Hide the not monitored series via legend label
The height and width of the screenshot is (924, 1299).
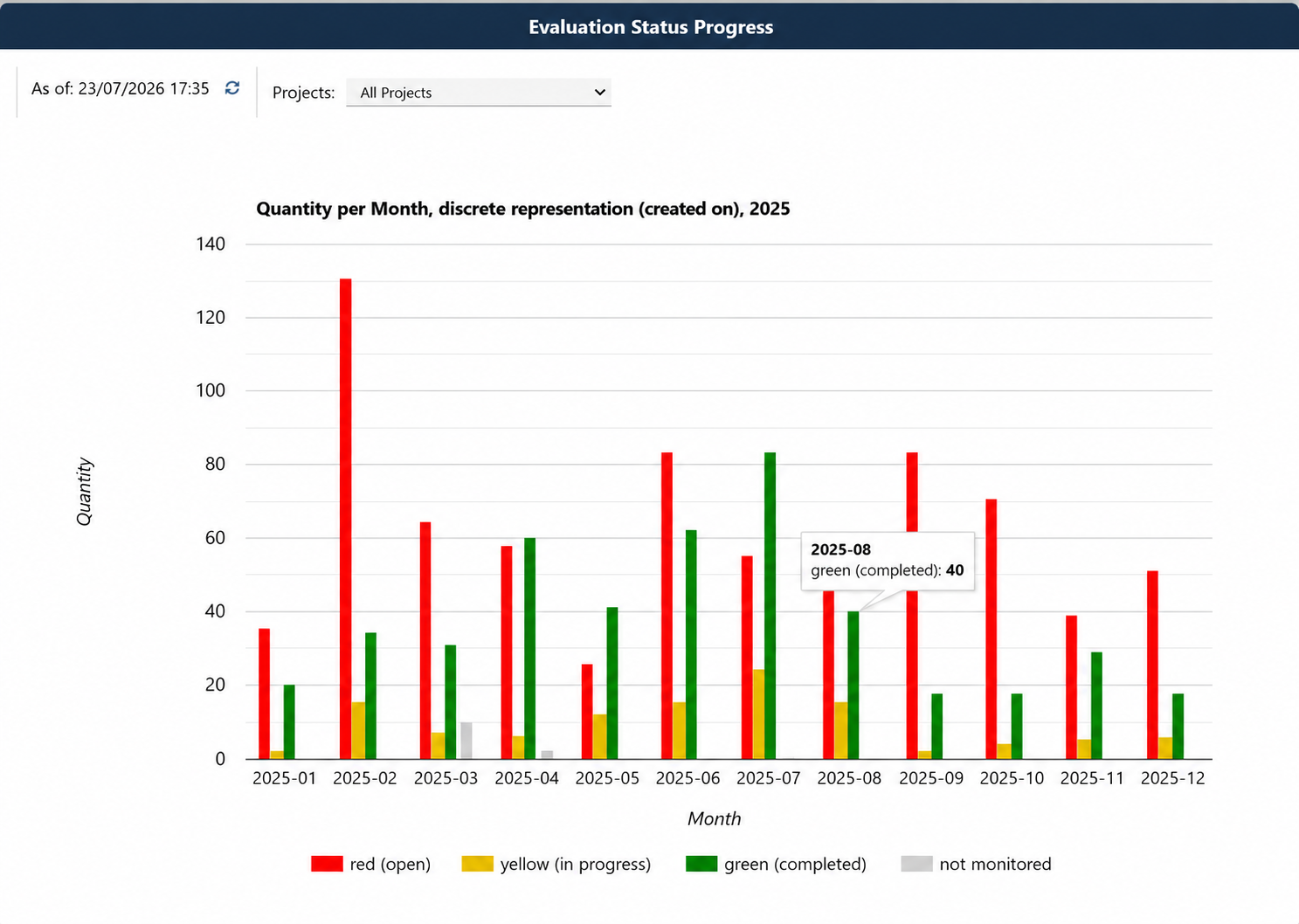point(995,864)
